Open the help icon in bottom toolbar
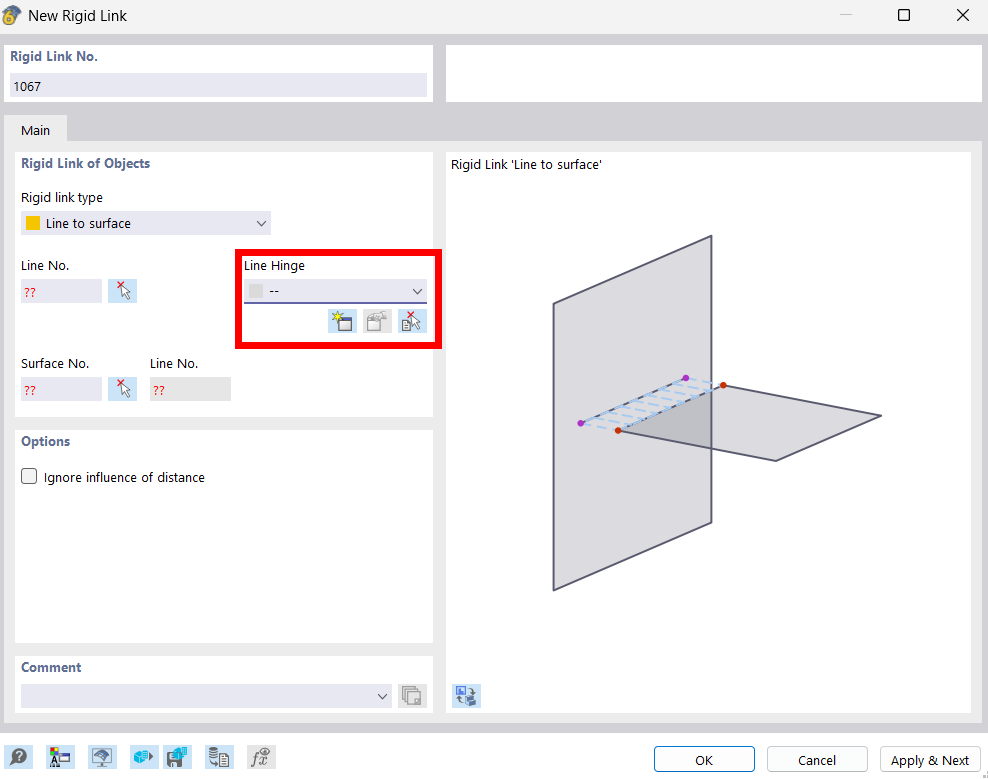The width and height of the screenshot is (988, 779). pos(18,758)
